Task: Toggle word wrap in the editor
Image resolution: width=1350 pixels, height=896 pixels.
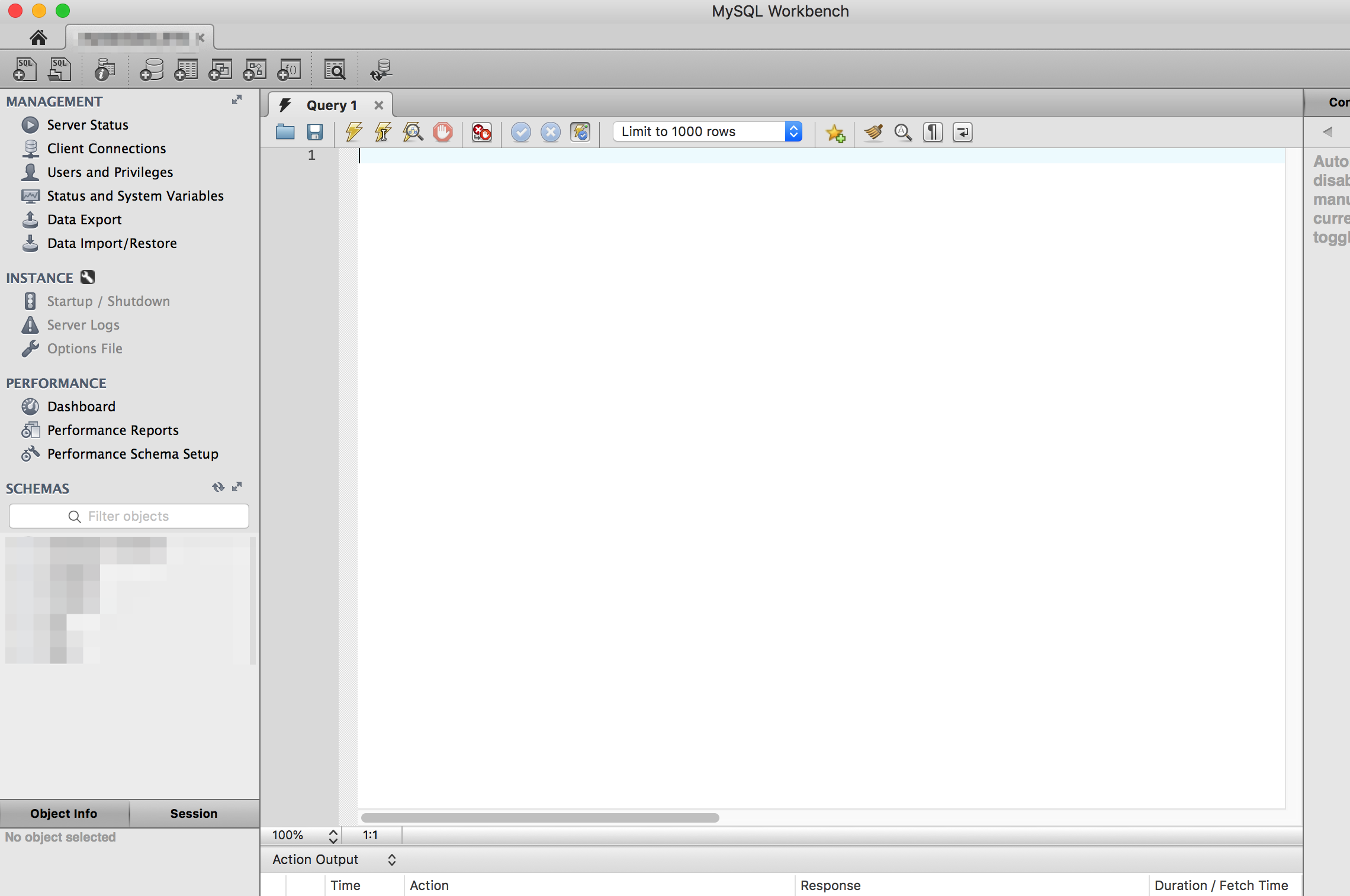Action: pos(962,132)
